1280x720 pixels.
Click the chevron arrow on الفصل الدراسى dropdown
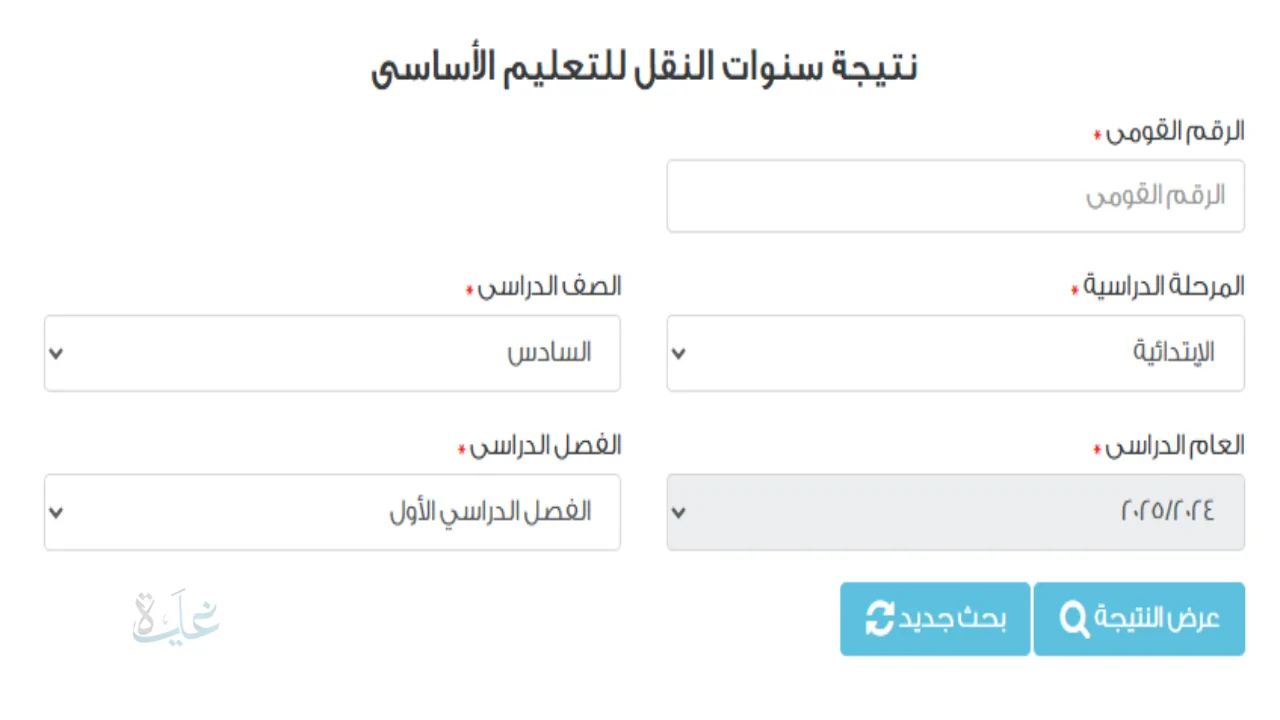point(56,512)
